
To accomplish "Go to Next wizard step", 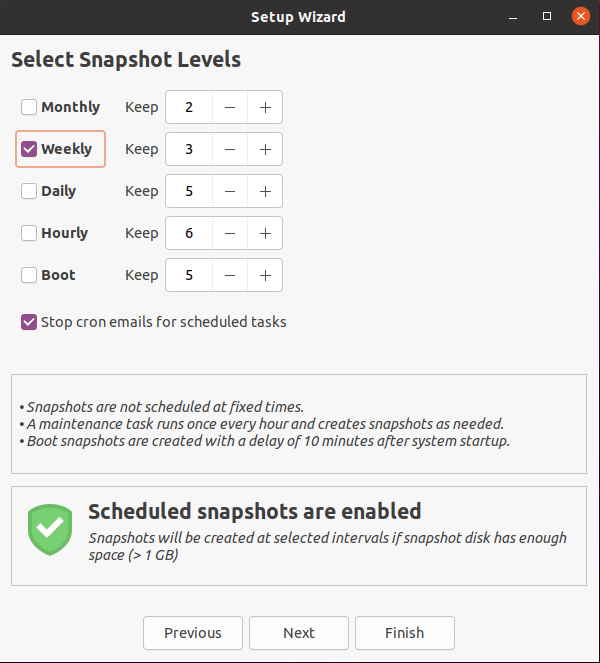I will (299, 633).
